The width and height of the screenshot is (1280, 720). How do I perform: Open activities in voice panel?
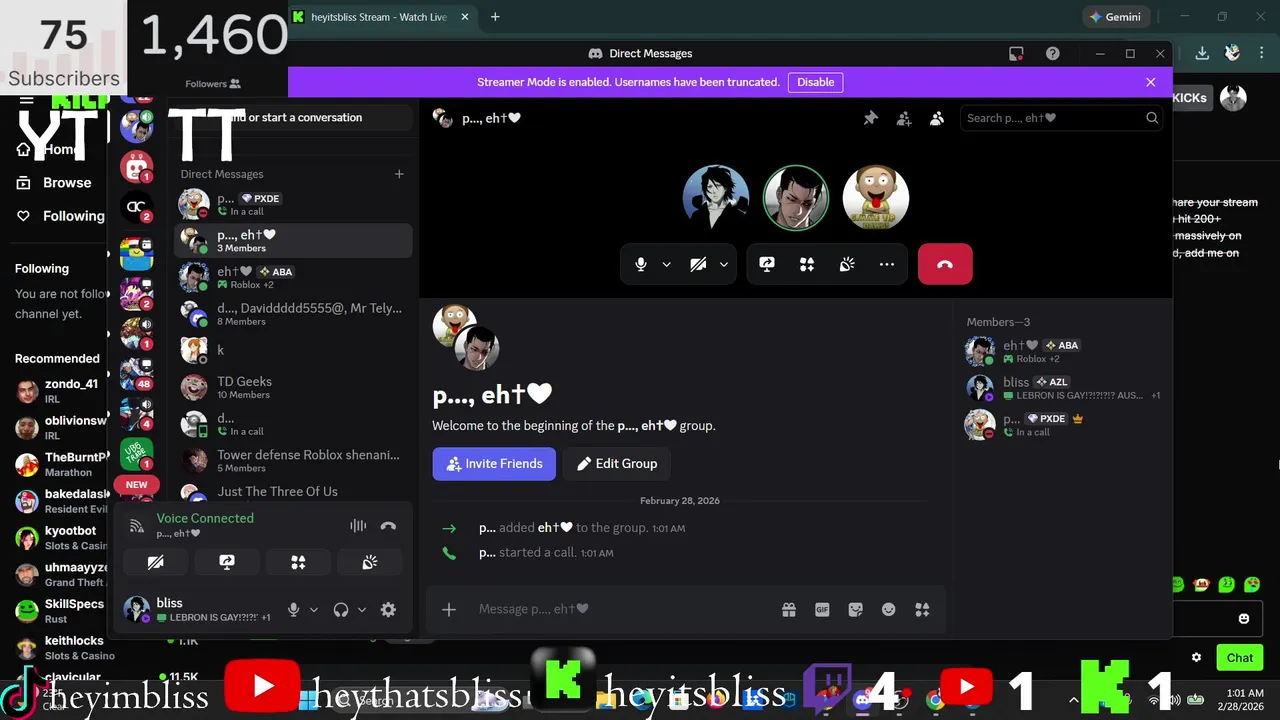click(x=298, y=563)
